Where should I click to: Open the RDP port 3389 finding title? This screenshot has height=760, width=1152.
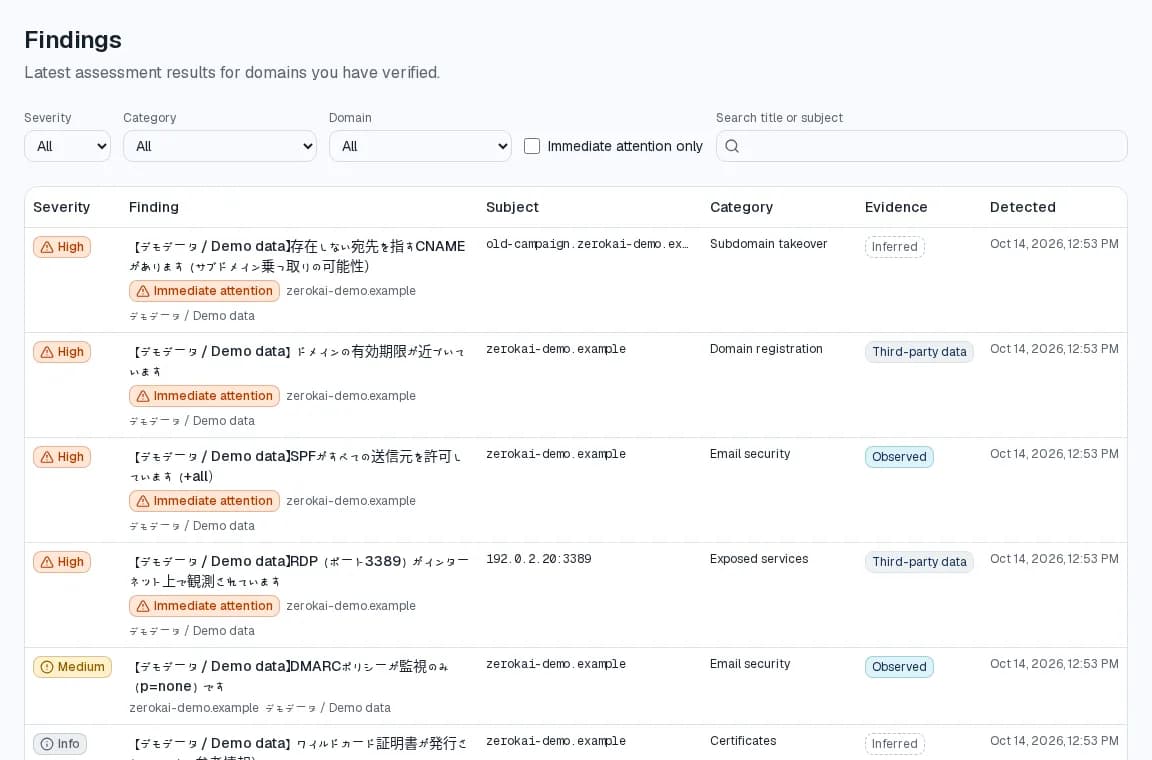300,571
